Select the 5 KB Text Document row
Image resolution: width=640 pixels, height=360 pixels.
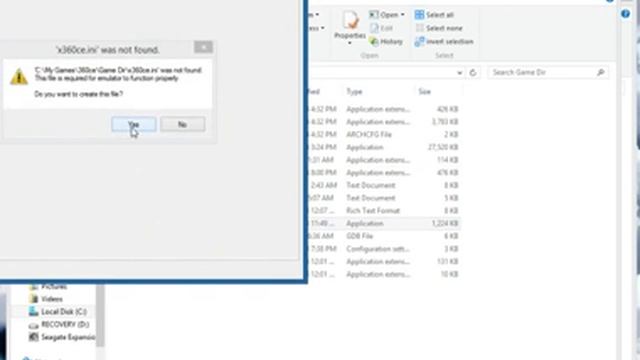384,198
